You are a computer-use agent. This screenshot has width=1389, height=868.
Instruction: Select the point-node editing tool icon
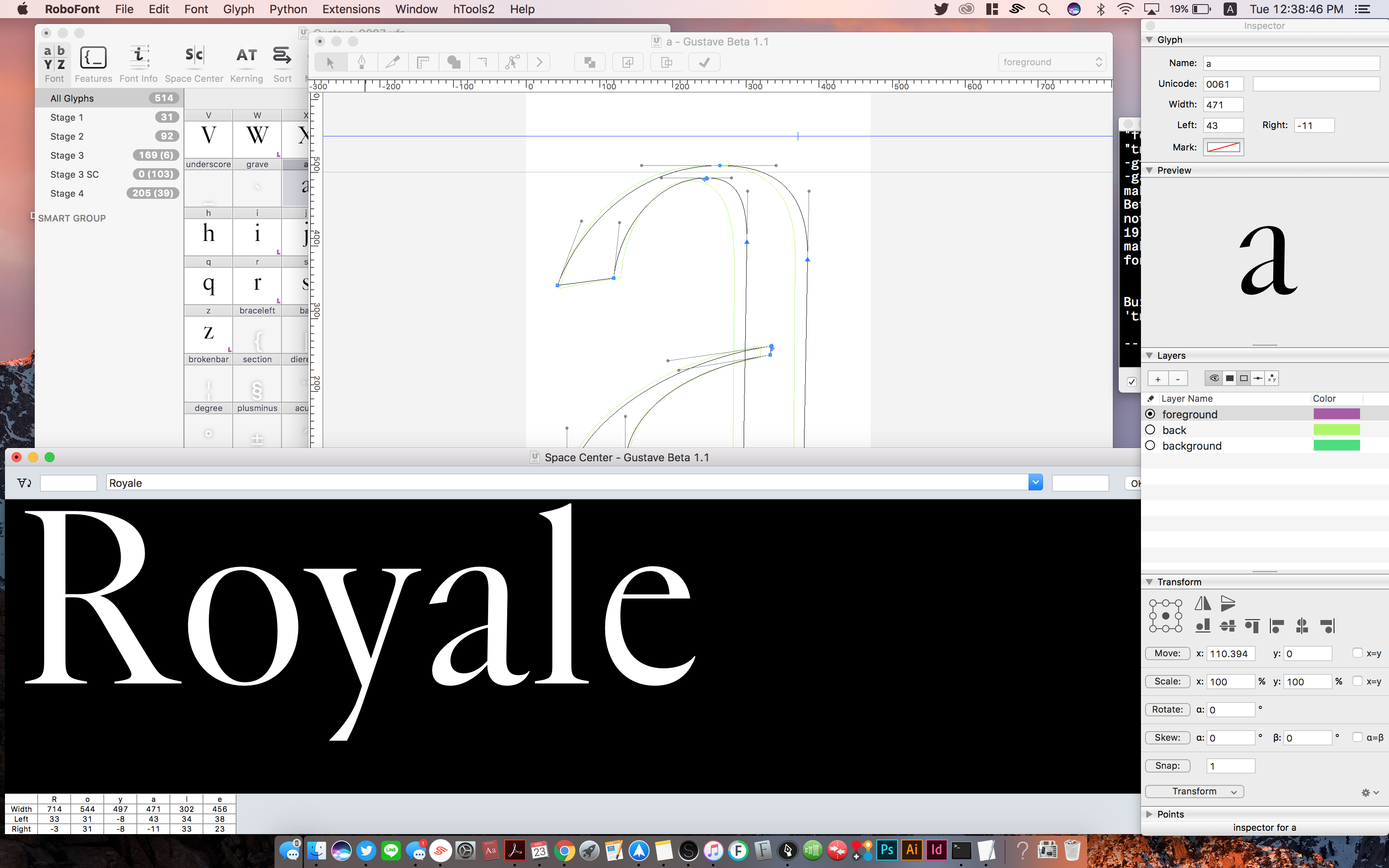[512, 62]
